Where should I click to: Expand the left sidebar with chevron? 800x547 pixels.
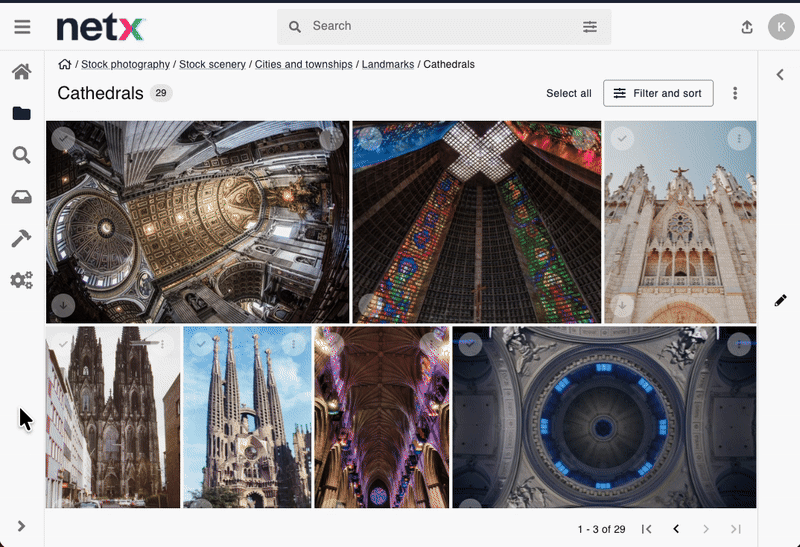21,526
